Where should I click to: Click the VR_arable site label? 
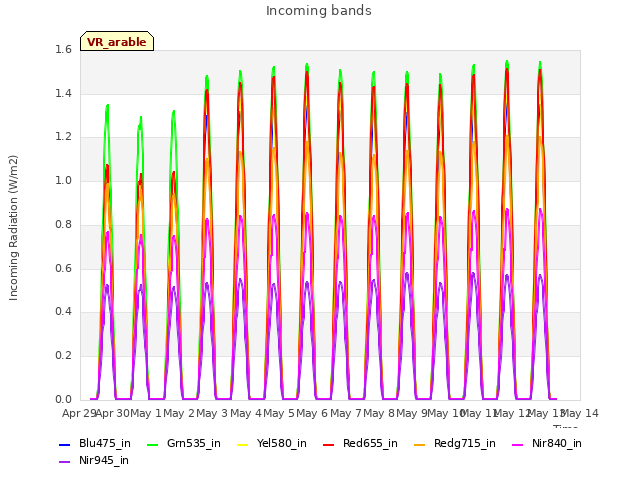coord(117,42)
